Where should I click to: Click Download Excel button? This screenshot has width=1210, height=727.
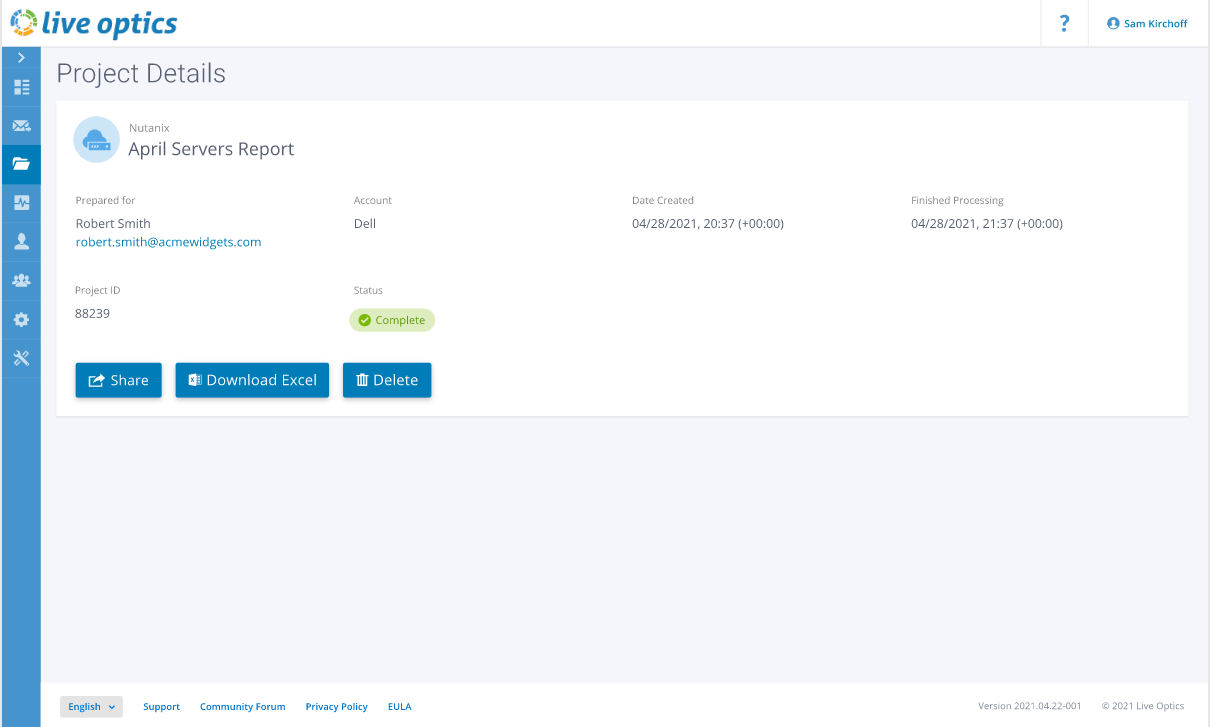(x=252, y=380)
